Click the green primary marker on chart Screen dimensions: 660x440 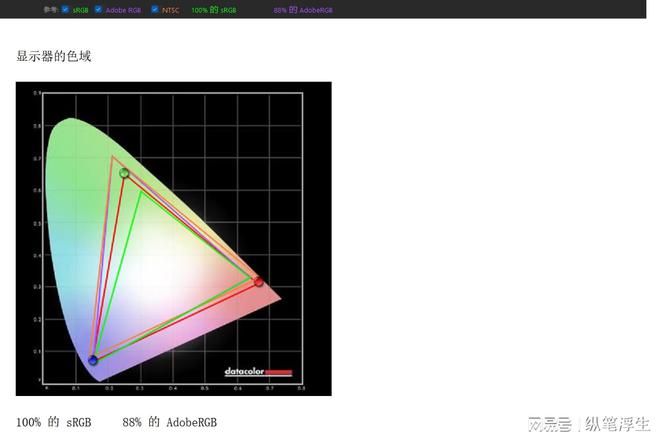click(x=124, y=173)
